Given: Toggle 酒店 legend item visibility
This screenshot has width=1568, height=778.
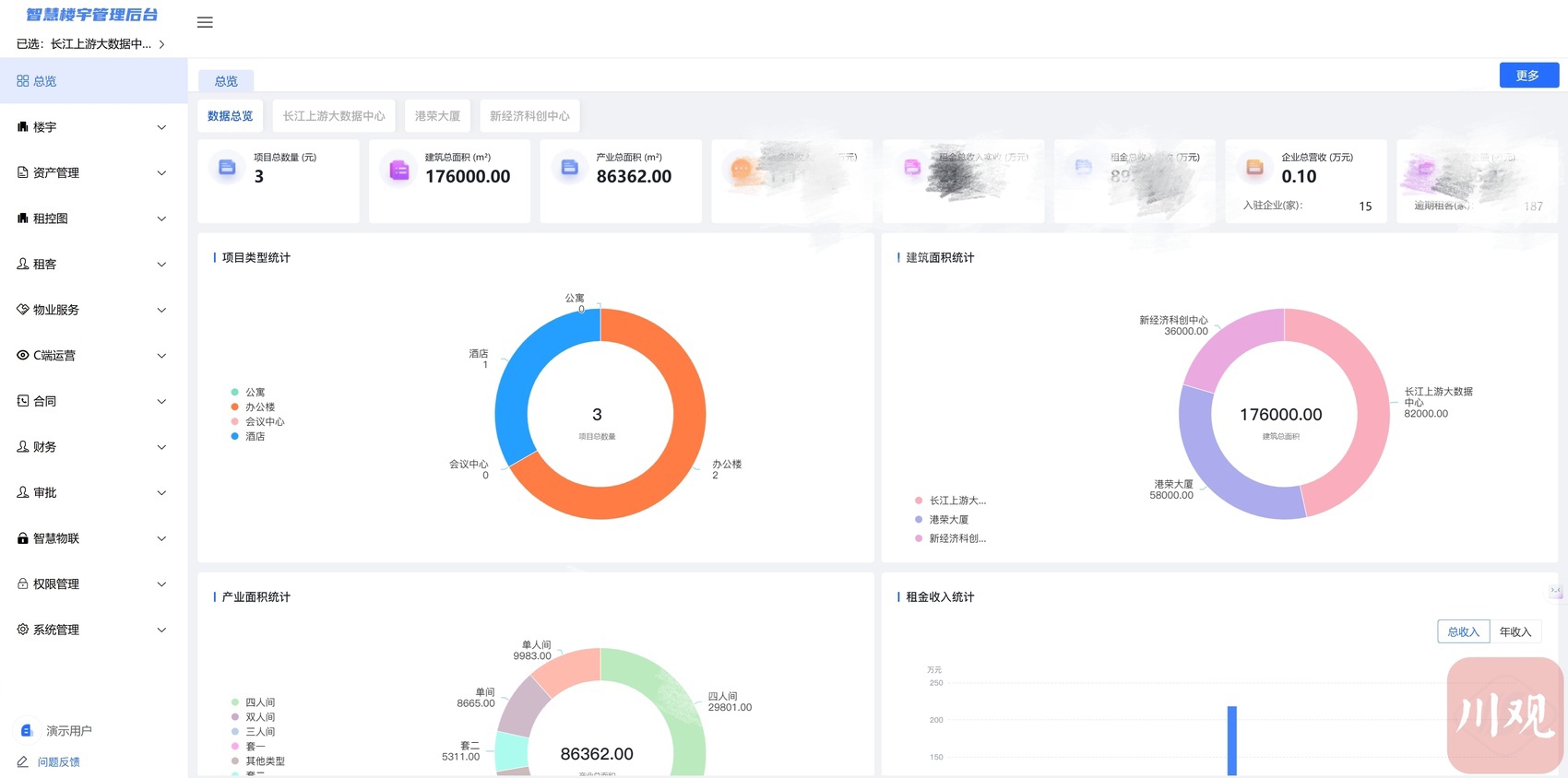Looking at the screenshot, I should pos(255,437).
